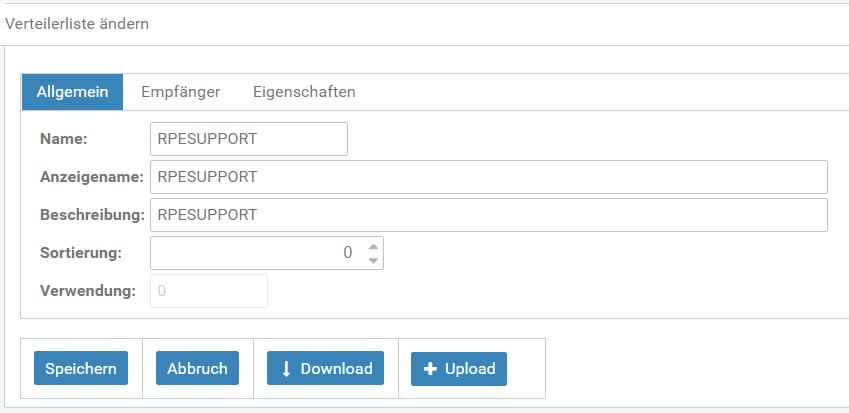The height and width of the screenshot is (413, 849).
Task: Click the Sortierung number field
Action: pyautogui.click(x=255, y=253)
